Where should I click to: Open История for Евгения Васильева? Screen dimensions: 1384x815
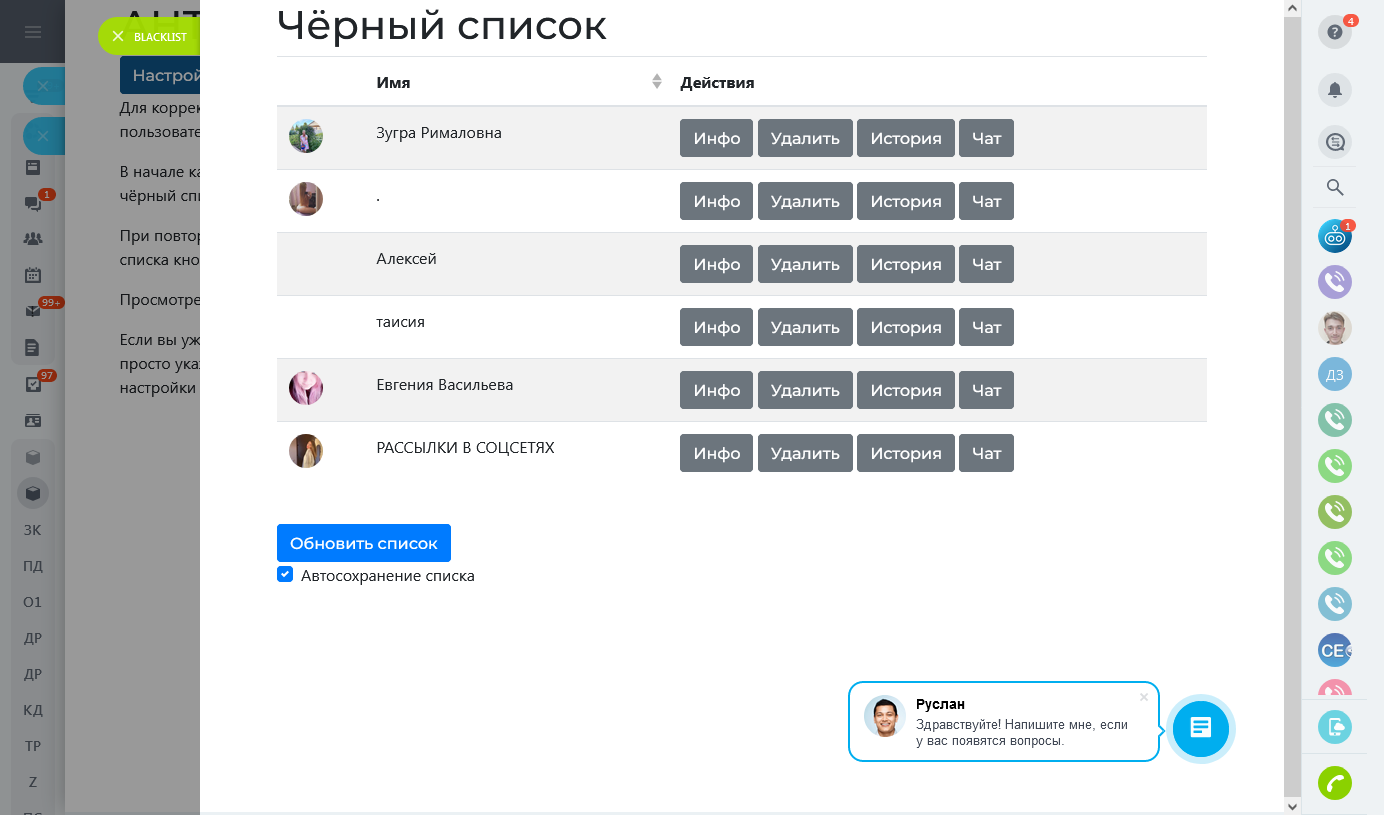905,390
